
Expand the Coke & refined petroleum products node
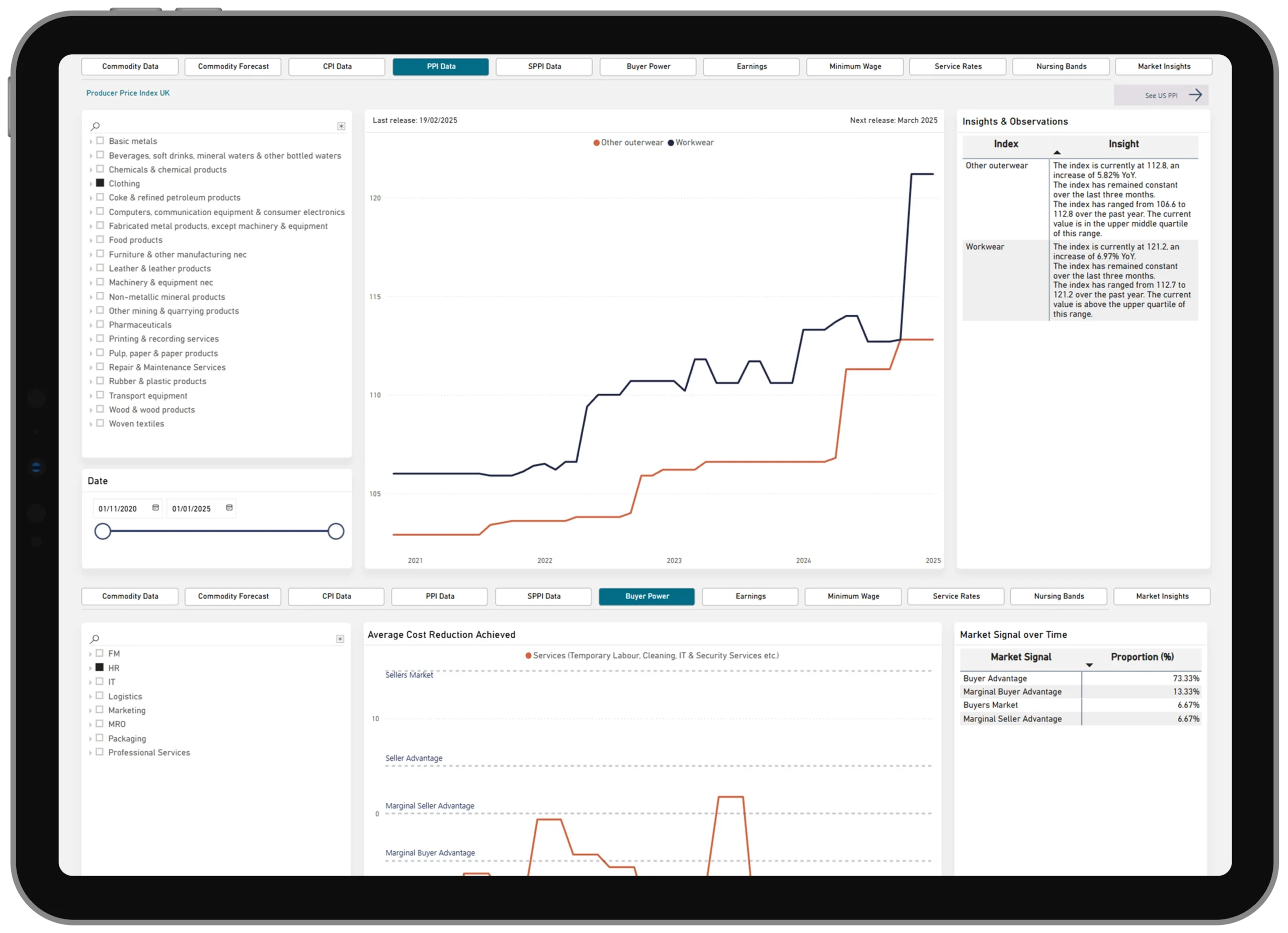(x=91, y=198)
